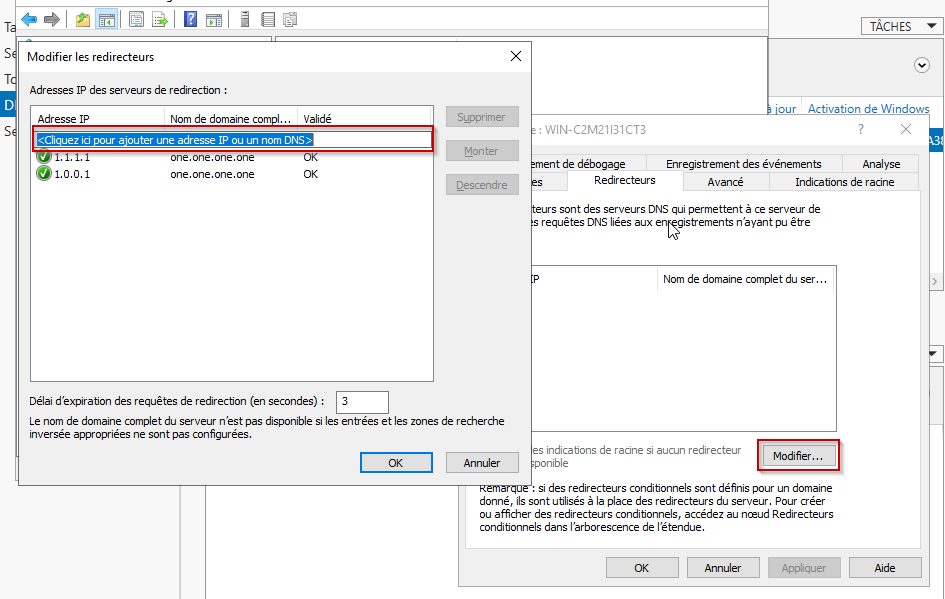This screenshot has width=945, height=599.
Task: Click the green check icon beside 1.0.0.1
Action: [43, 174]
